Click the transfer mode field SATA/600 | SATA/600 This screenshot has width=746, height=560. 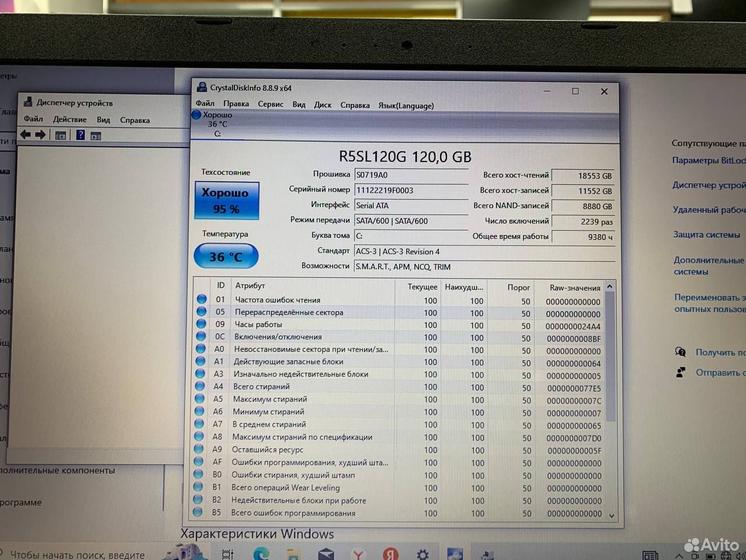[x=411, y=221]
